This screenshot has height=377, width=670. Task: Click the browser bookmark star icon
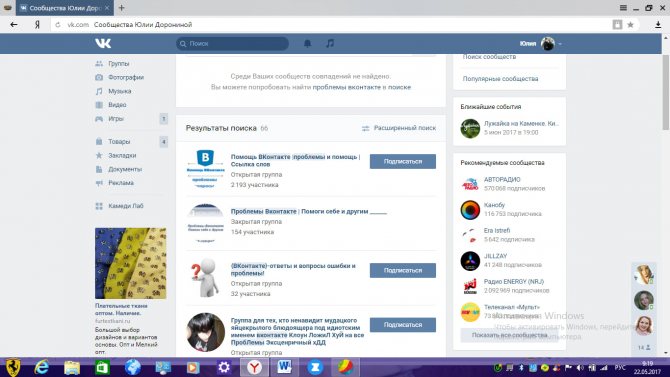click(630, 25)
